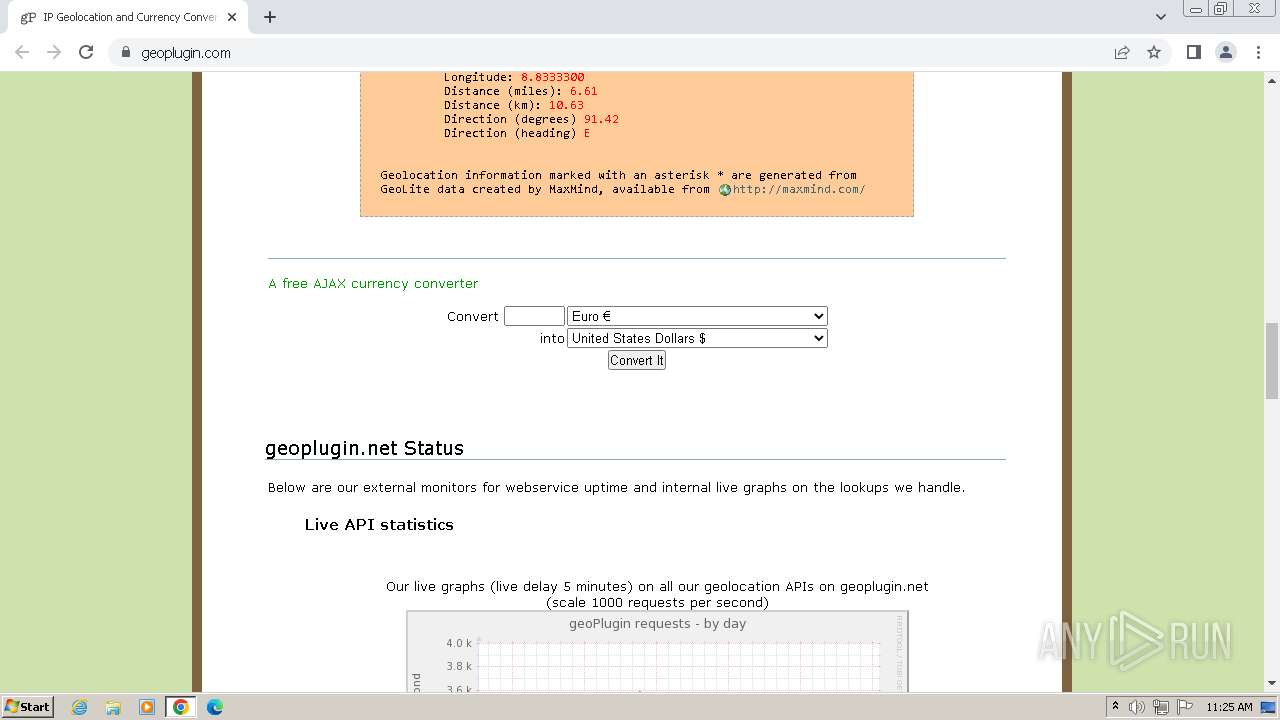Open the Chrome profile avatar
The width and height of the screenshot is (1280, 720).
1226,52
